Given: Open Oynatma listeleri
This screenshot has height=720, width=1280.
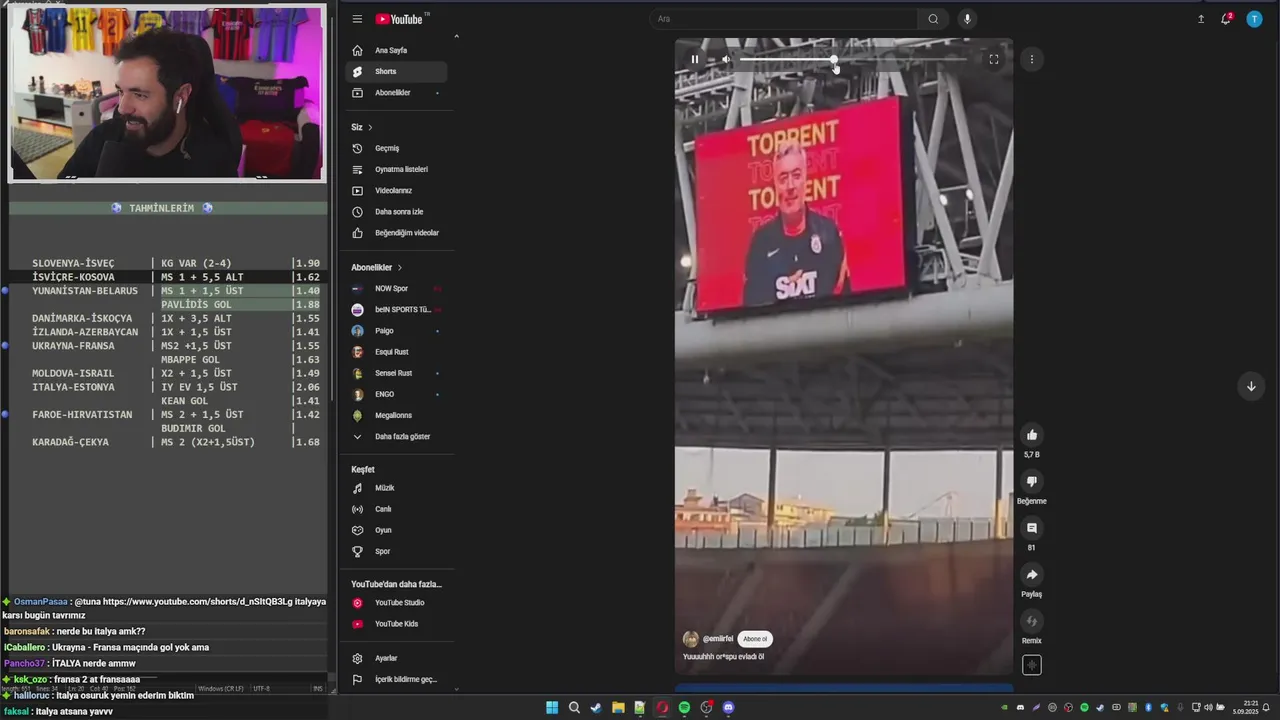Looking at the screenshot, I should click(396, 169).
